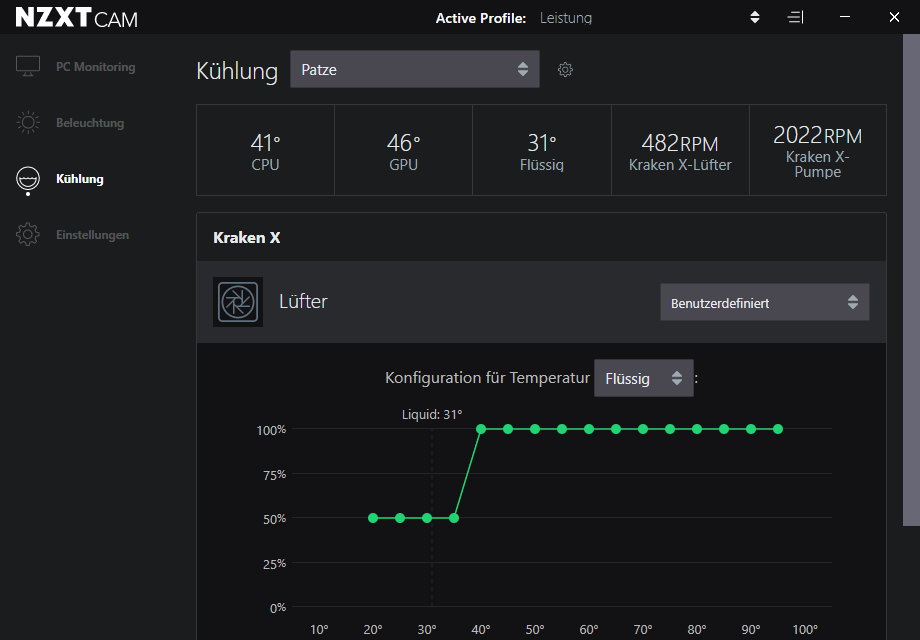920x640 pixels.
Task: Open cooling profile settings gear next to Patze
Action: pyautogui.click(x=565, y=69)
